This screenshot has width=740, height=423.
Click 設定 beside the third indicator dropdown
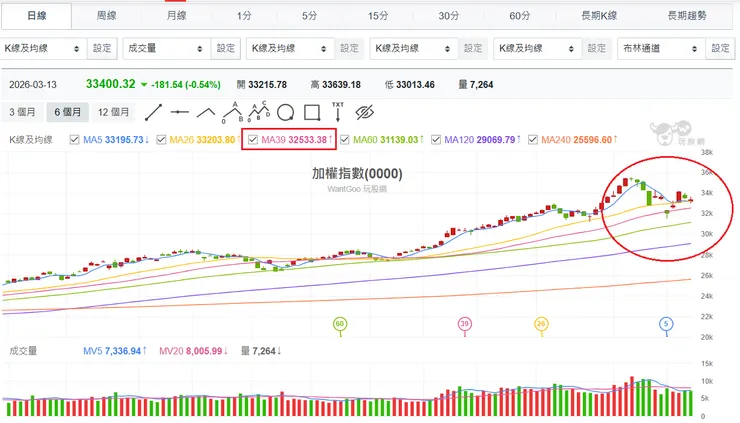coord(349,48)
